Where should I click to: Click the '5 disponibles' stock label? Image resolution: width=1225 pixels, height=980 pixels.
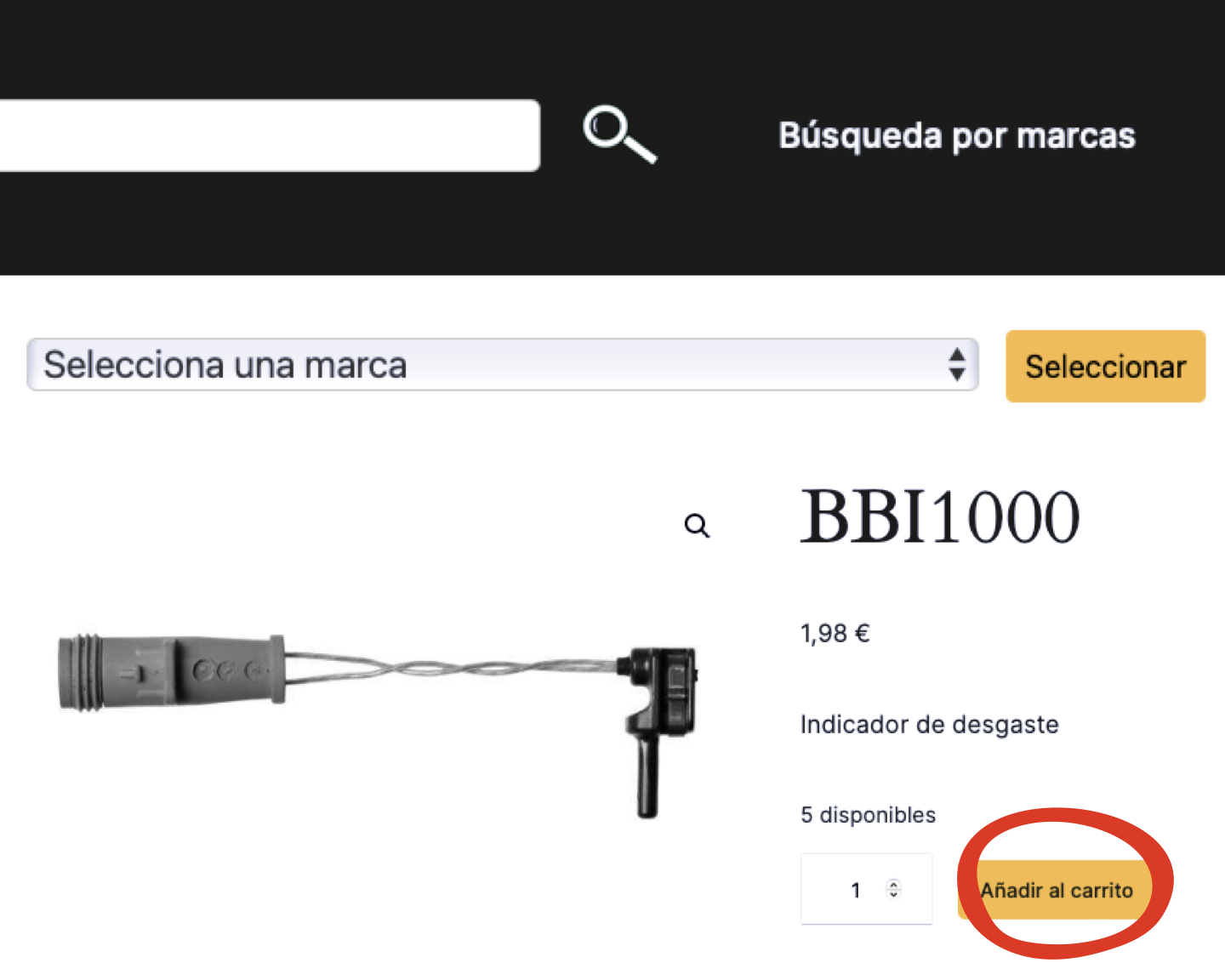[x=868, y=815]
